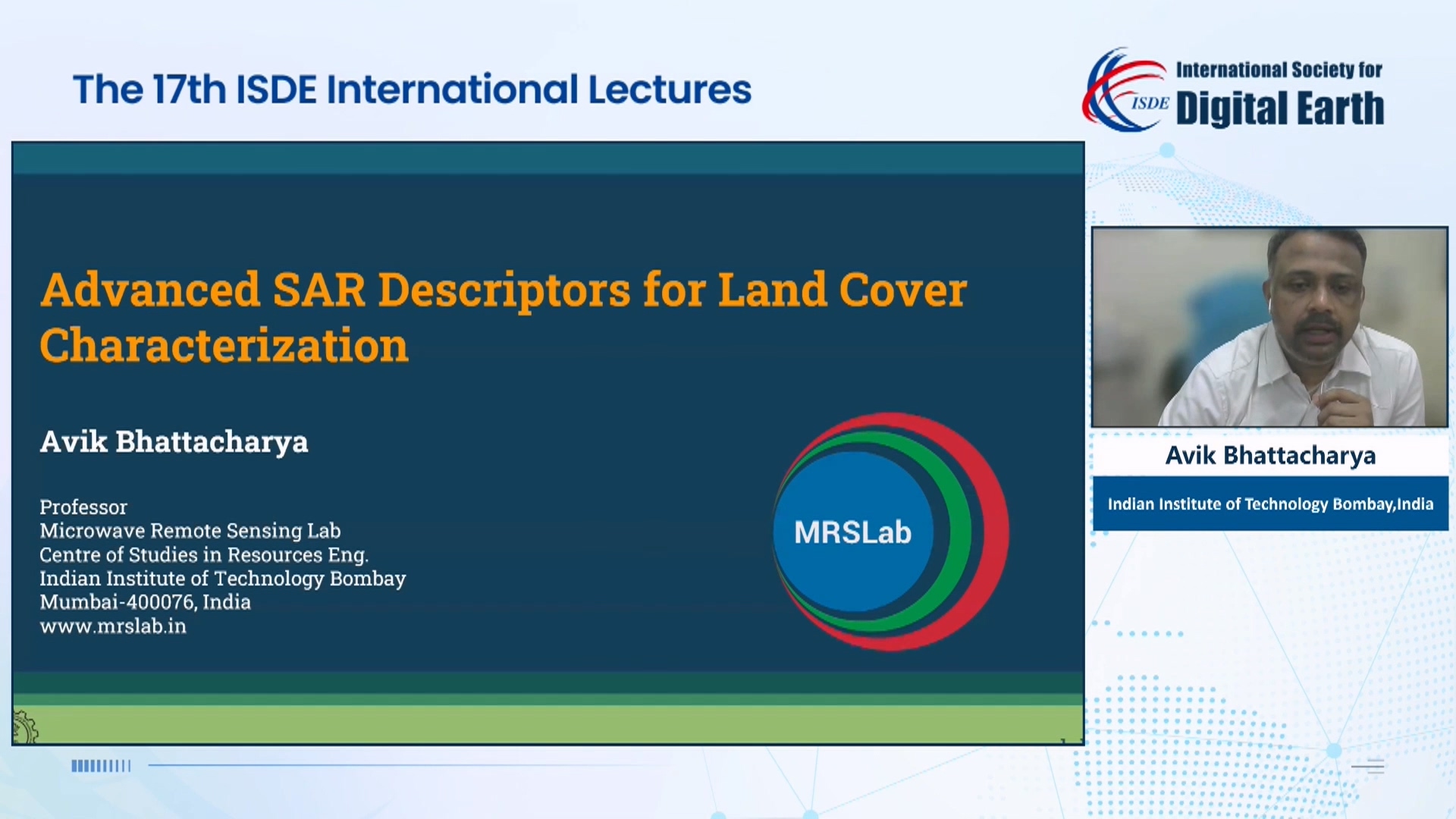1456x819 pixels.
Task: Click the slide title 'Advanced SAR Descriptors for Land Cover'
Action: click(504, 290)
